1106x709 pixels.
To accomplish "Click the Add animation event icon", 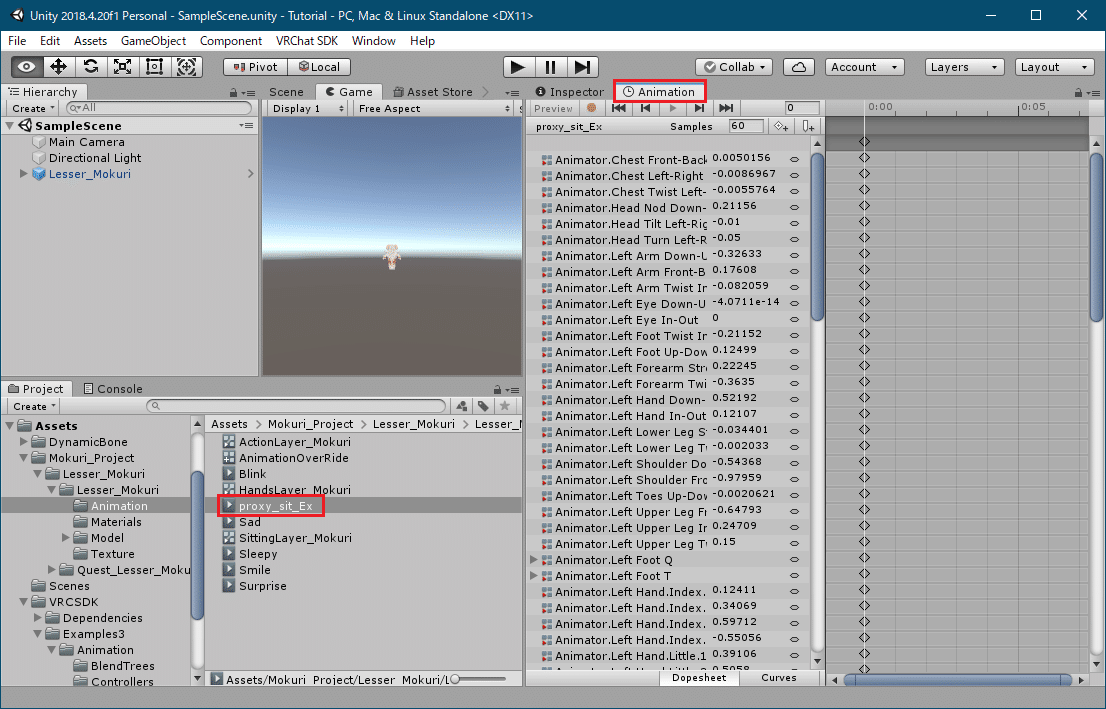I will [808, 126].
